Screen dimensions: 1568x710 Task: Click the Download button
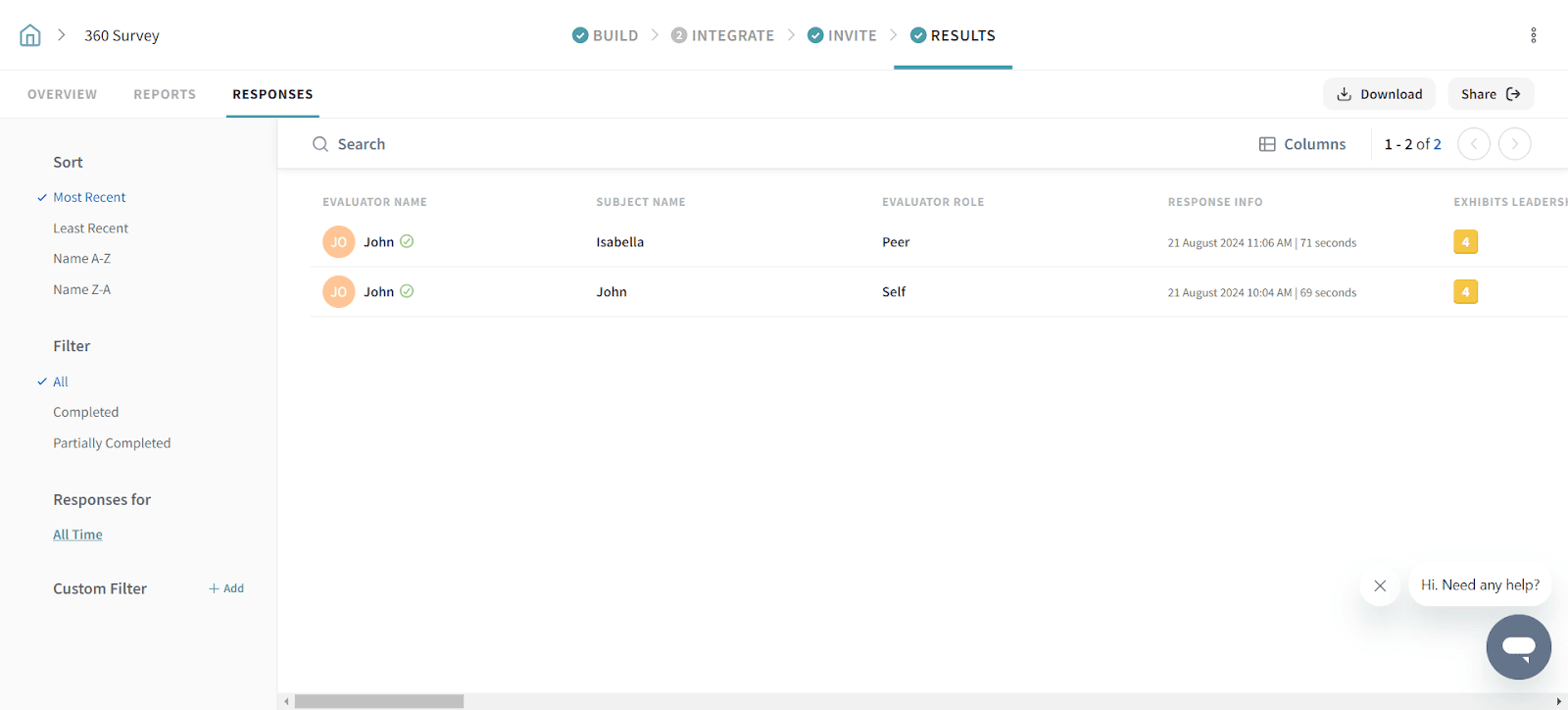point(1379,94)
